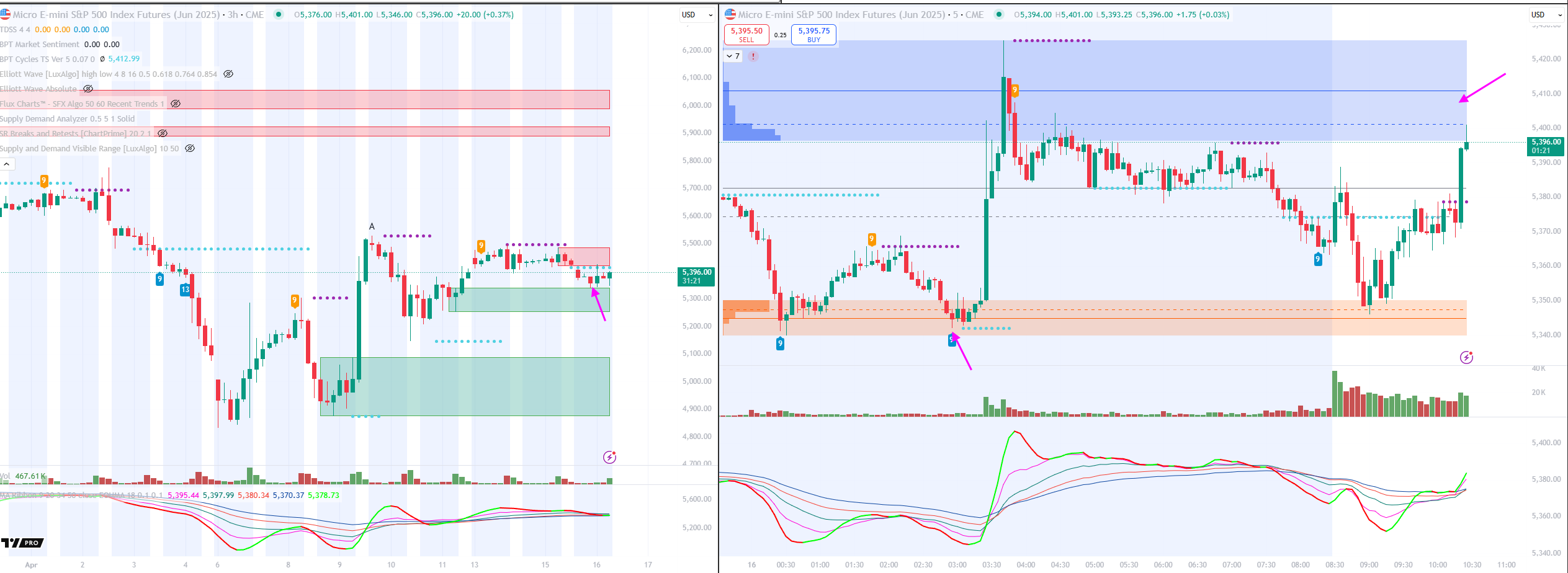Click the blue 13 countdown marker on 3h chart
This screenshot has height=573, width=1568.
click(x=185, y=290)
